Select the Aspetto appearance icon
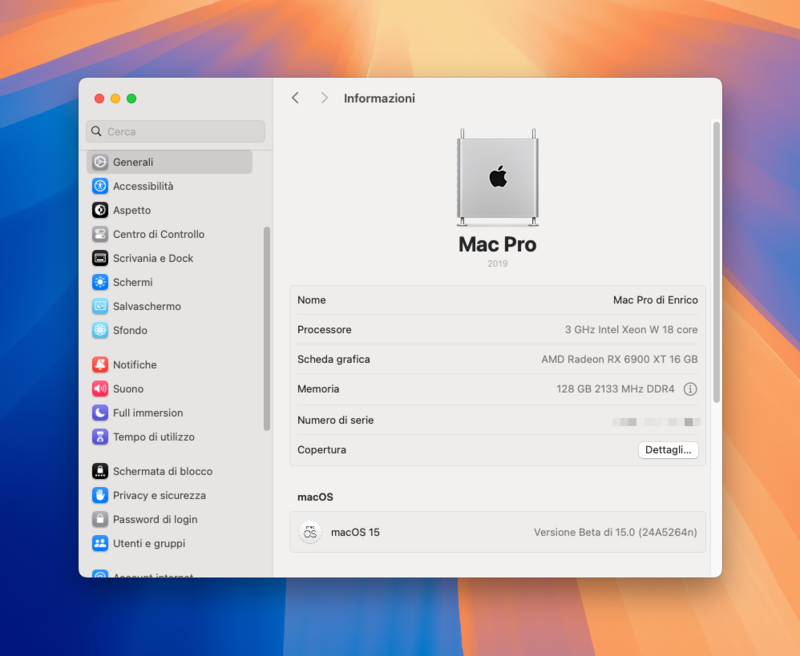This screenshot has width=800, height=656. (100, 210)
